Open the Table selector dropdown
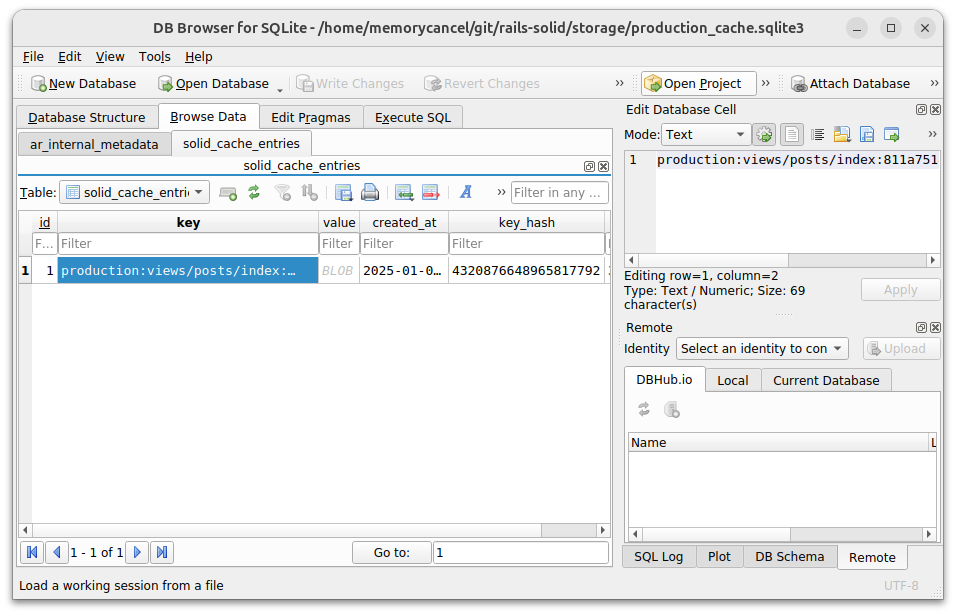Image resolution: width=953 pixels, height=614 pixels. point(135,192)
